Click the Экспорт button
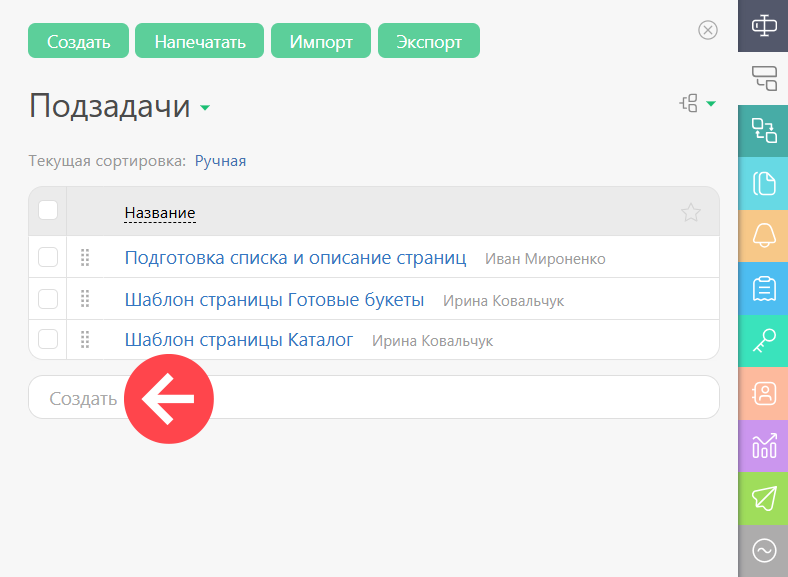The width and height of the screenshot is (788, 577). coord(429,41)
